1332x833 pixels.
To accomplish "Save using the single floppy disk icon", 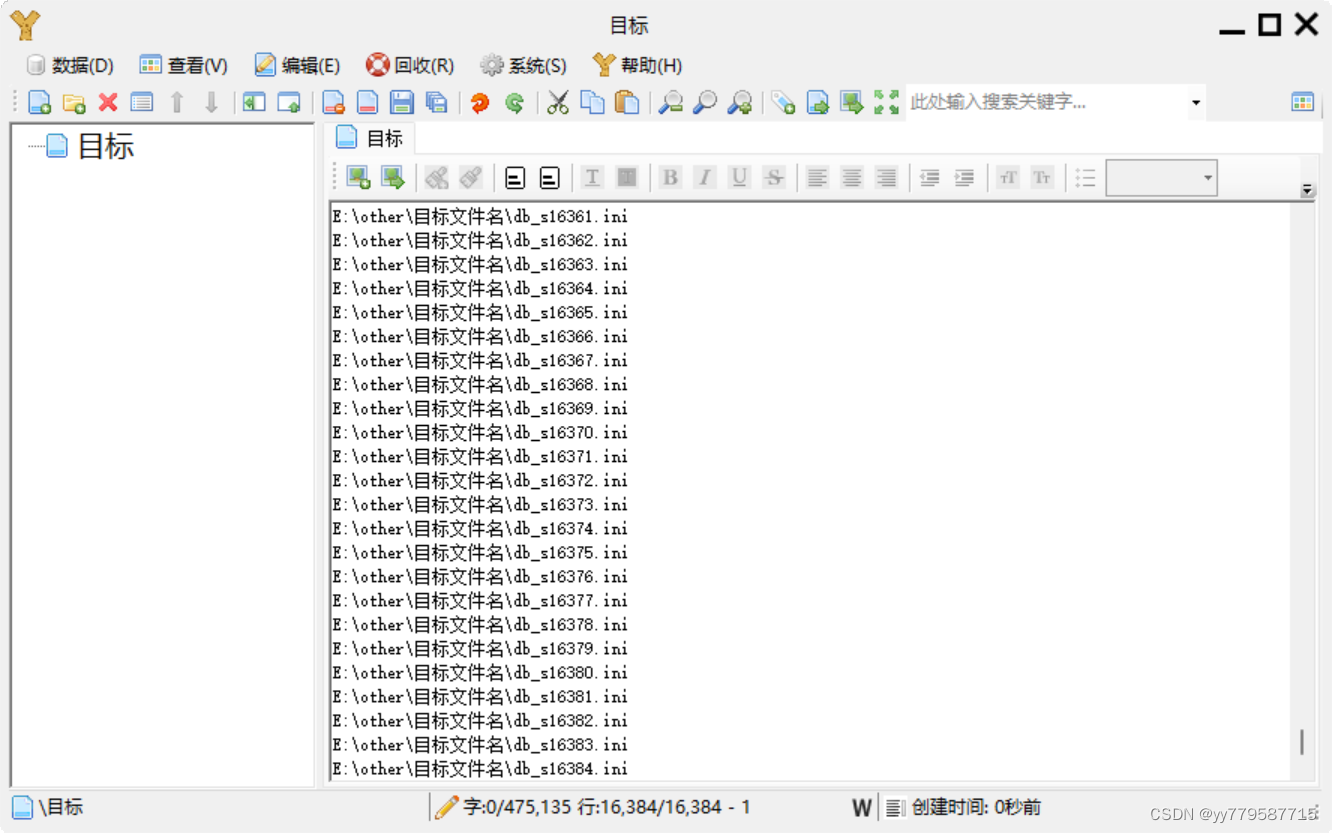I will 402,102.
